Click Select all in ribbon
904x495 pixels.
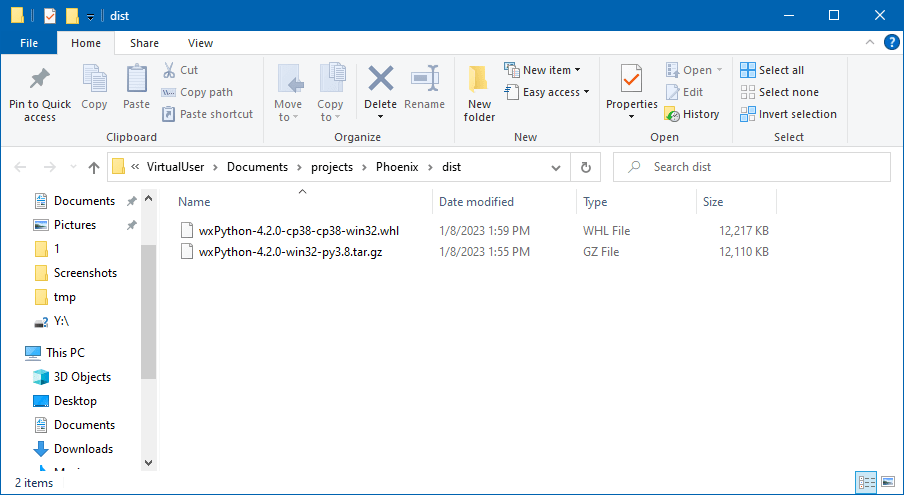[772, 70]
